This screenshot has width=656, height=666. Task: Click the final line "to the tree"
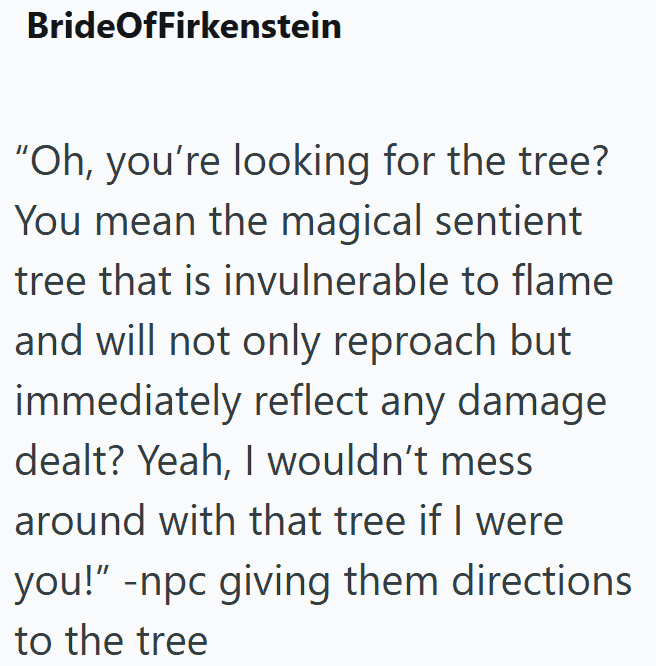[111, 641]
